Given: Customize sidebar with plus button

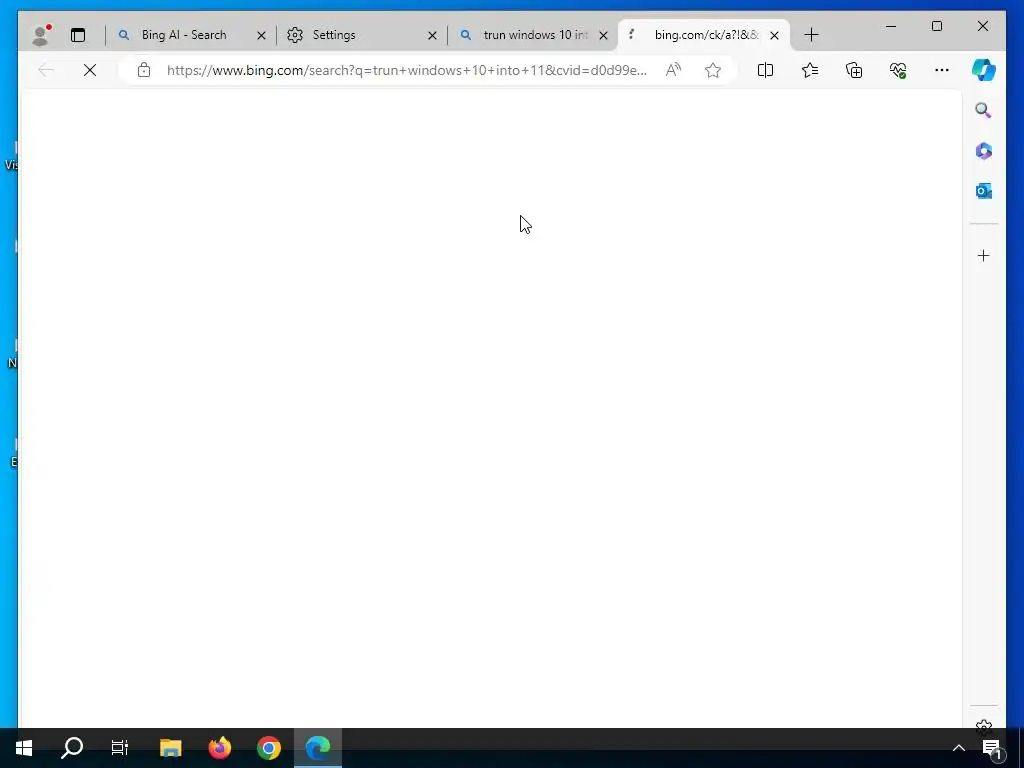Looking at the screenshot, I should (x=984, y=255).
